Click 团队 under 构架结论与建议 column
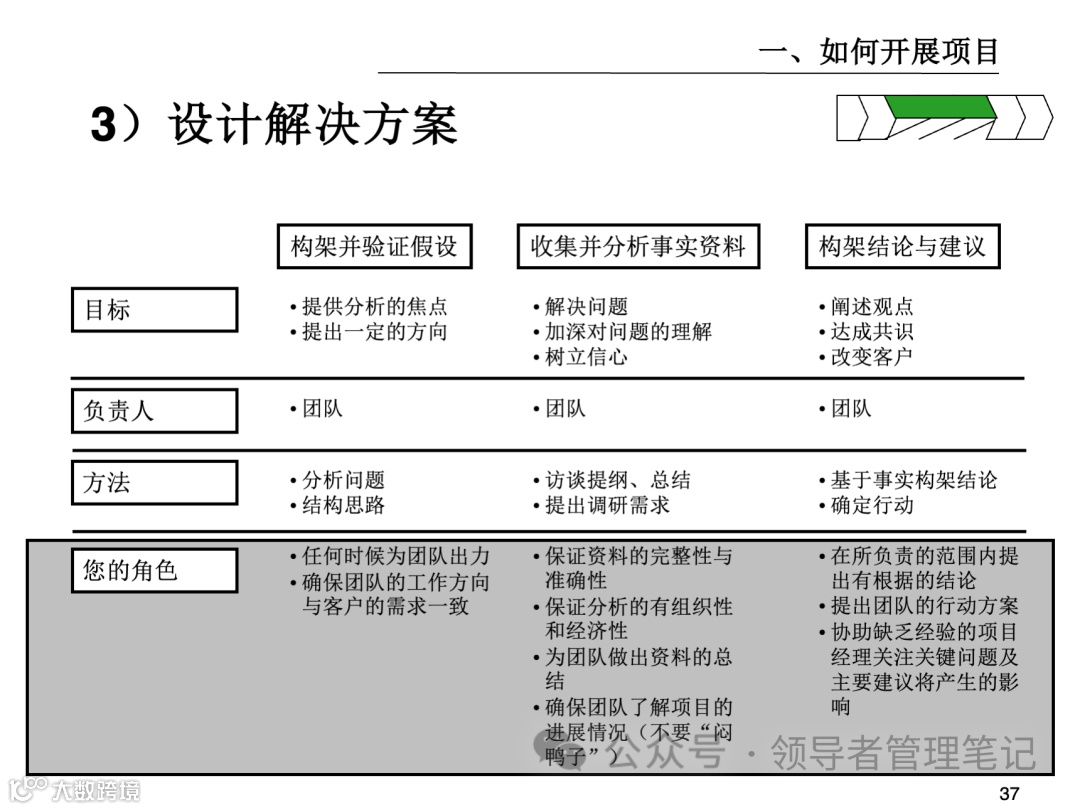Screen dimensions: 1080x810 [x=845, y=408]
